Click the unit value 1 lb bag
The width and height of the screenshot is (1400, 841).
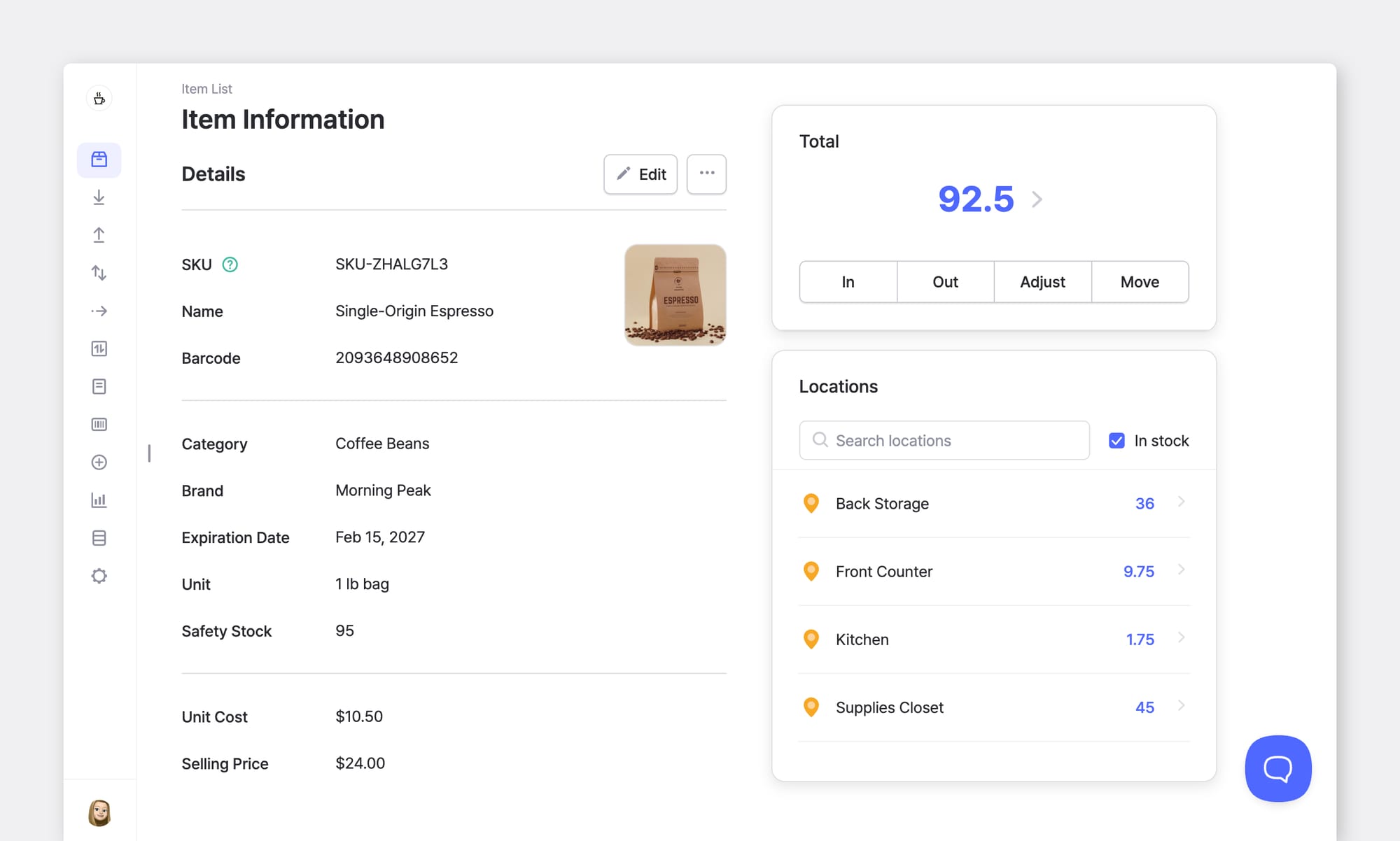click(362, 584)
